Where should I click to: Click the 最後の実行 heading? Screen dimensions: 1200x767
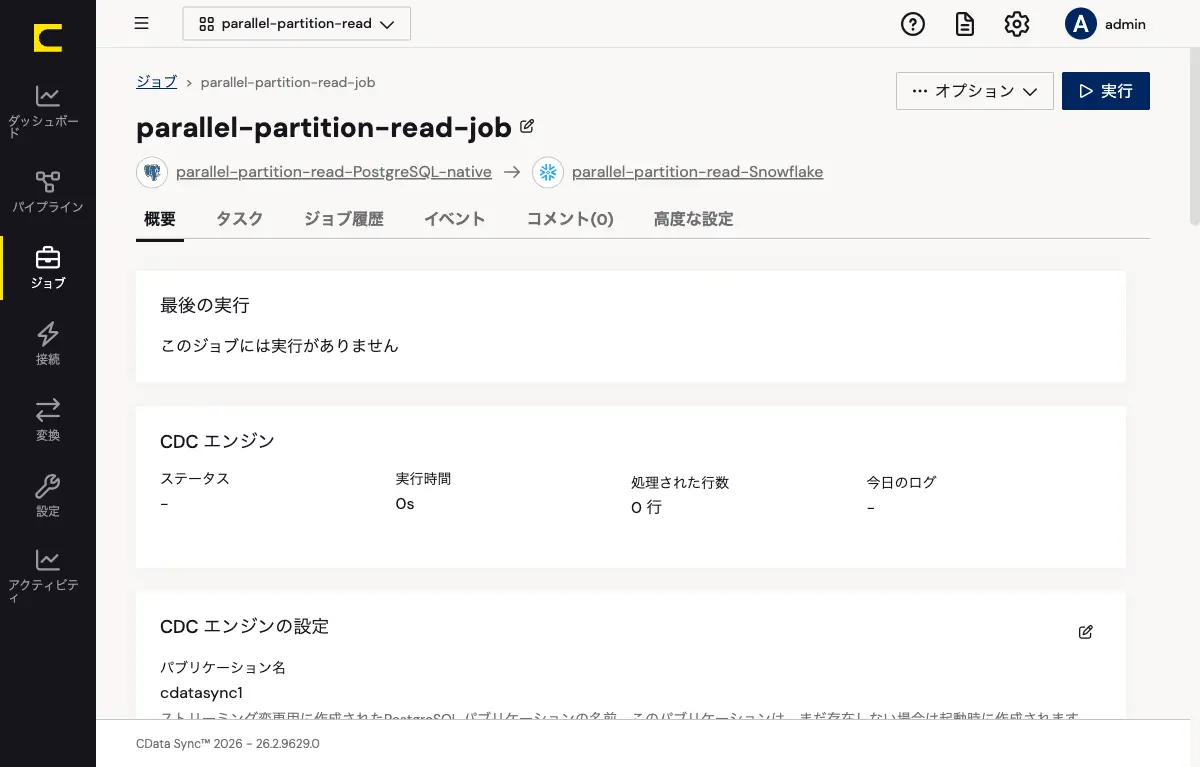pos(205,305)
